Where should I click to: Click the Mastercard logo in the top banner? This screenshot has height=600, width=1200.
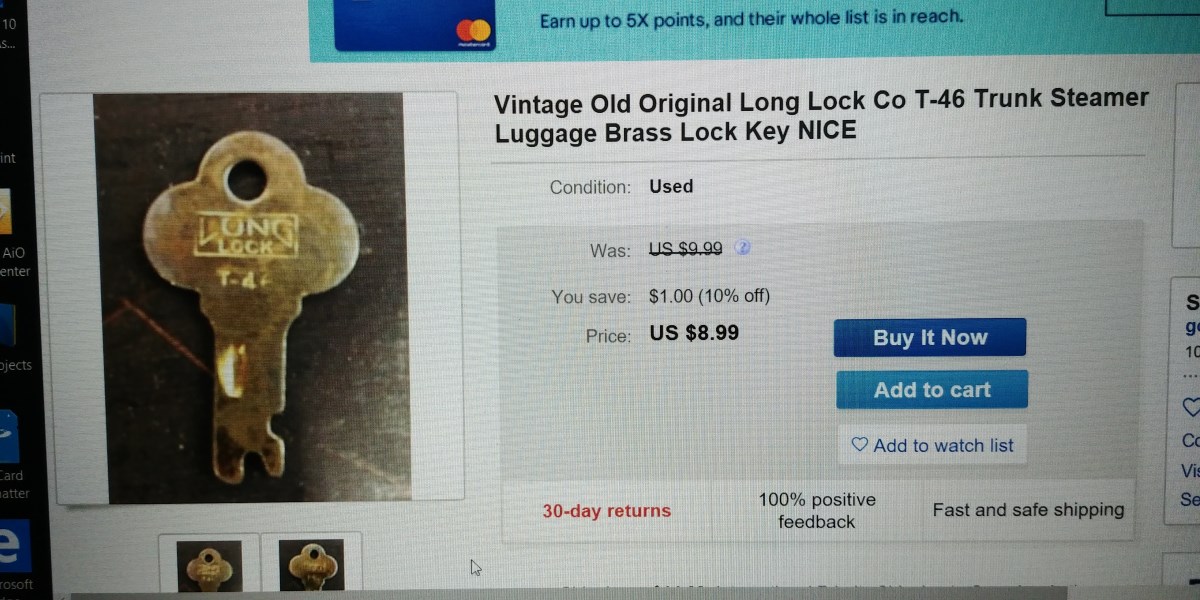474,32
